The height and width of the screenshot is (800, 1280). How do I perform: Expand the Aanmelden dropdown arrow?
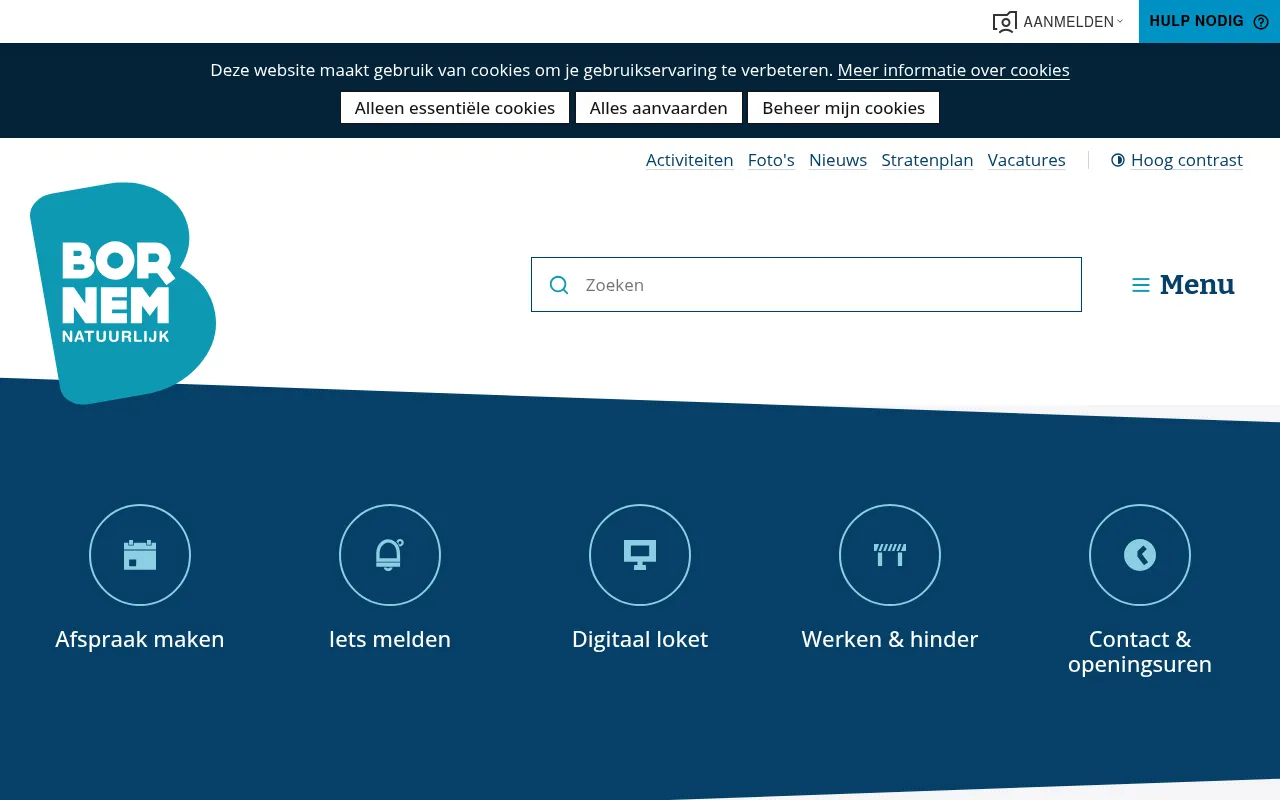(x=1120, y=21)
